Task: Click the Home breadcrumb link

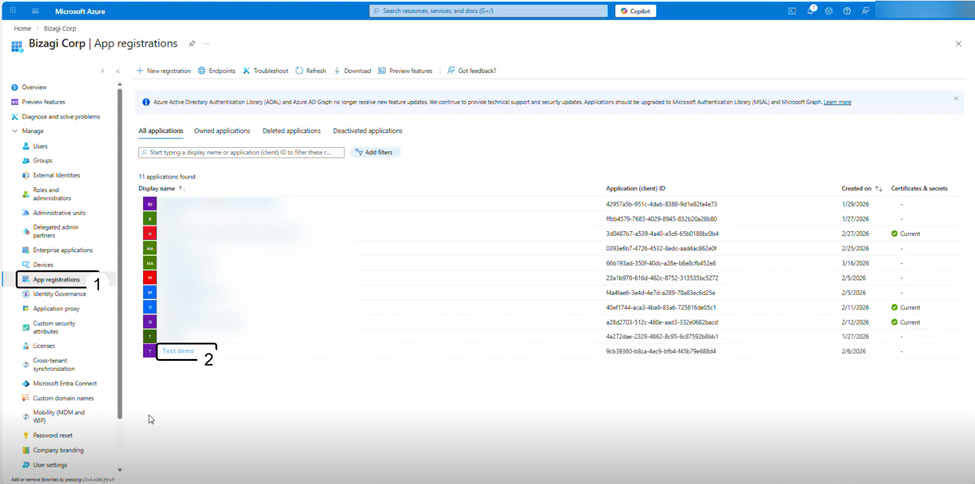Action: pos(22,29)
